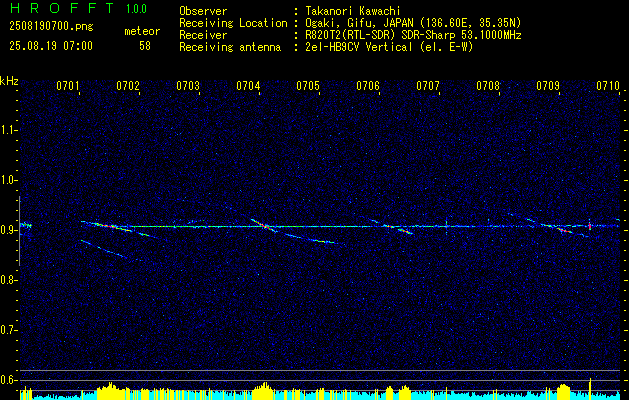The width and height of the screenshot is (629, 400).
Task: Click the 0705 time marker
Action: click(x=308, y=85)
